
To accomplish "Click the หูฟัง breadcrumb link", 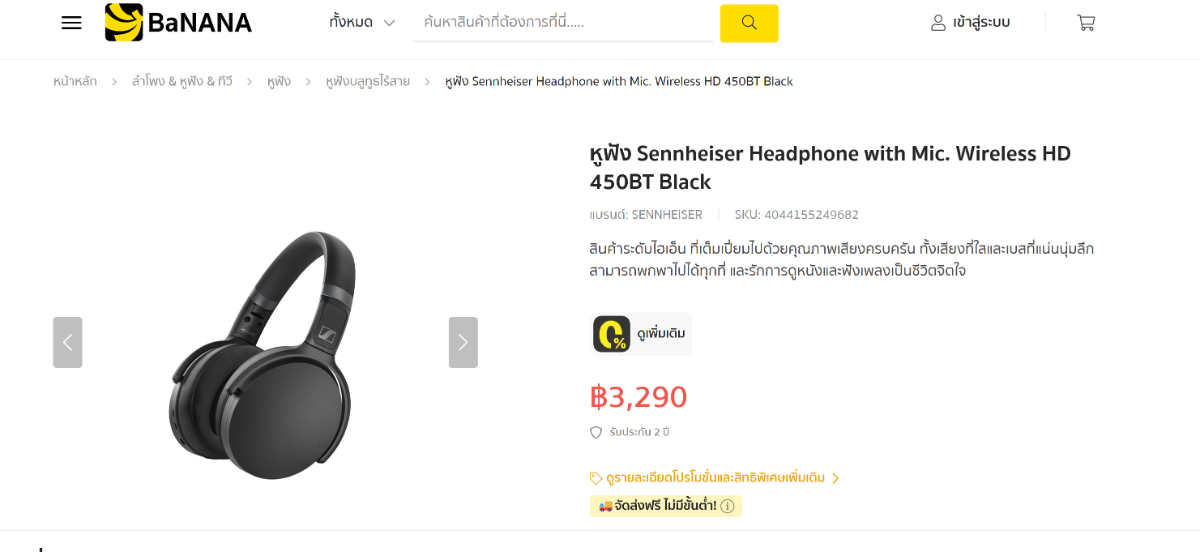I will [x=279, y=81].
